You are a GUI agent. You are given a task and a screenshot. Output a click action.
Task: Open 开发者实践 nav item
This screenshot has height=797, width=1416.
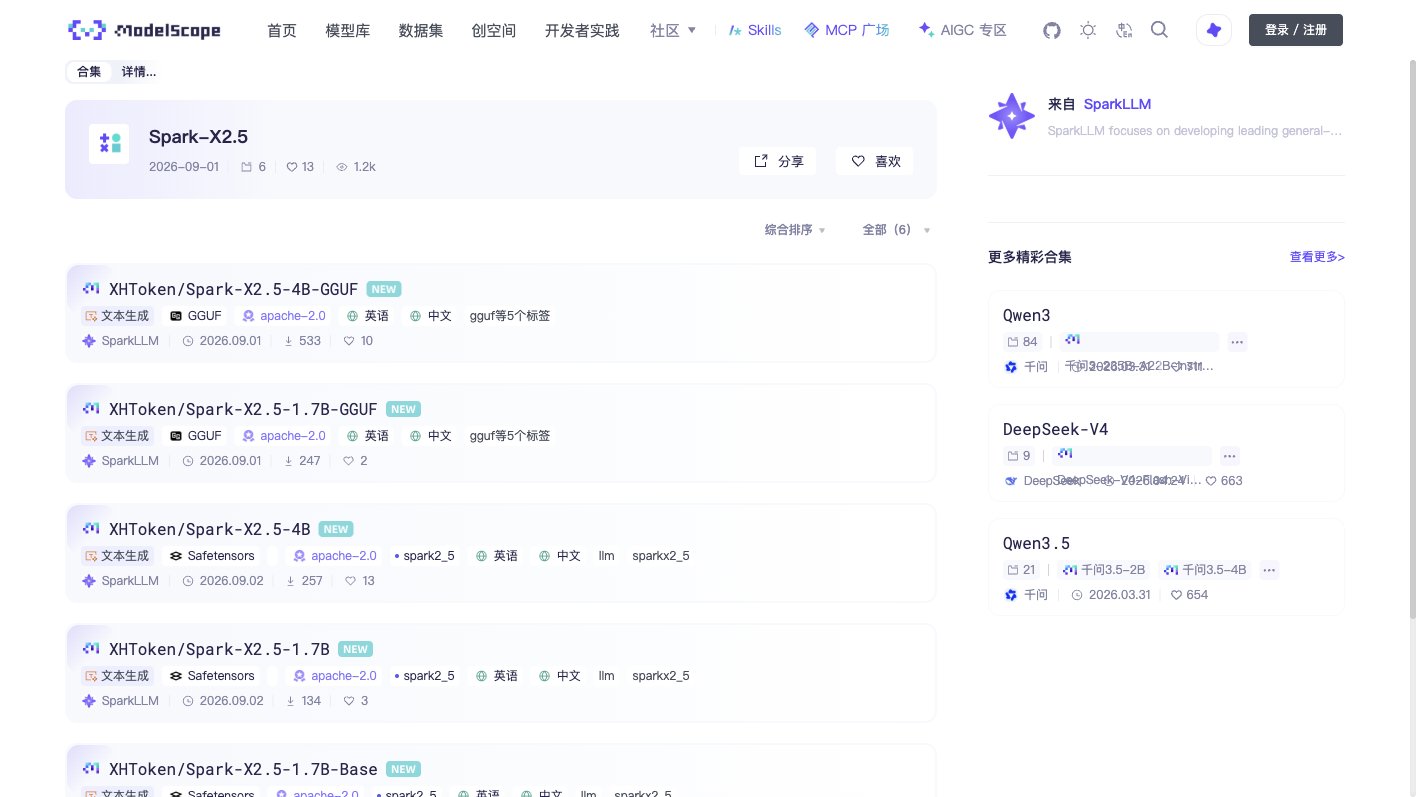582,31
